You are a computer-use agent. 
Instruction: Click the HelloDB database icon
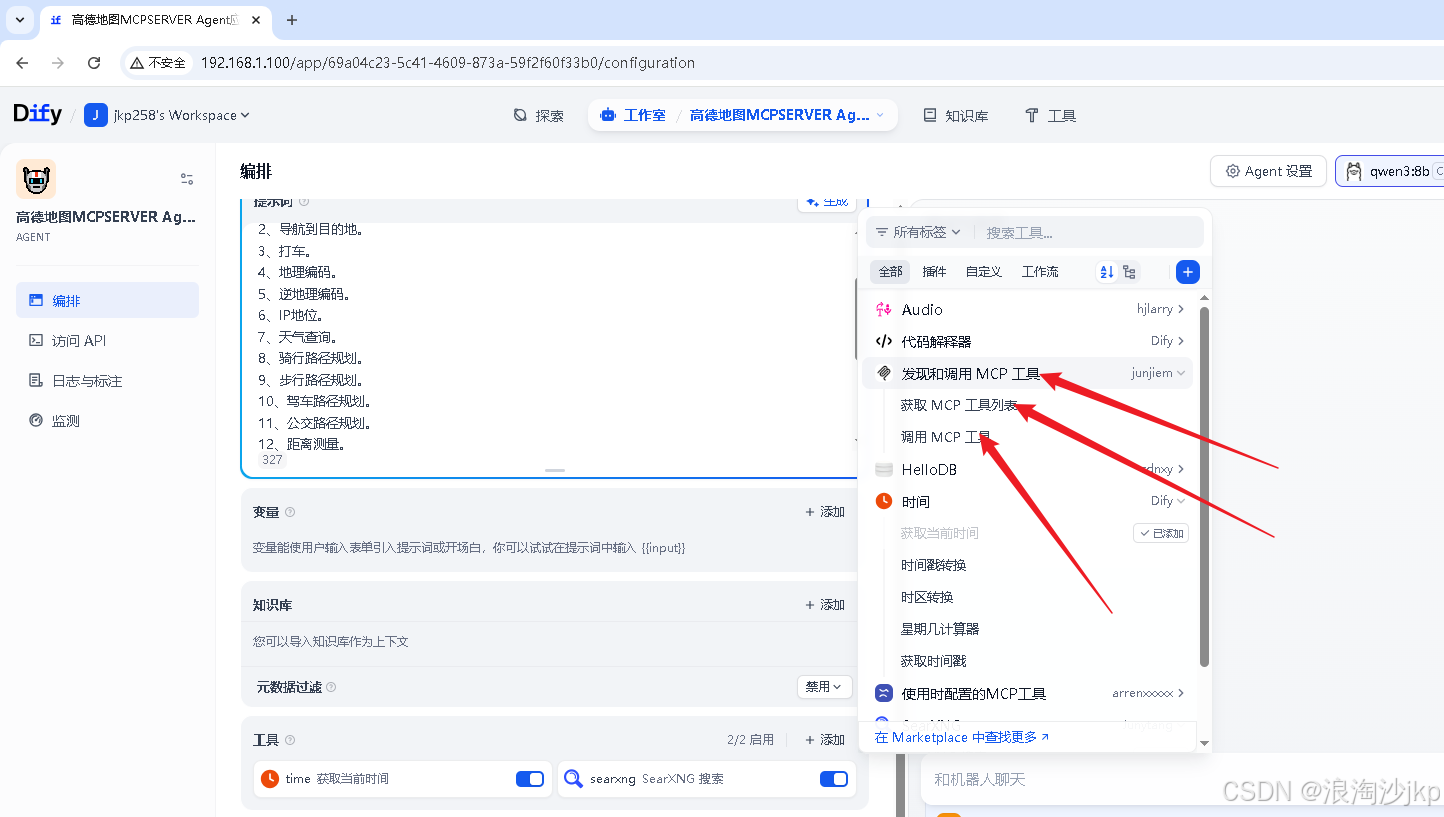[883, 469]
